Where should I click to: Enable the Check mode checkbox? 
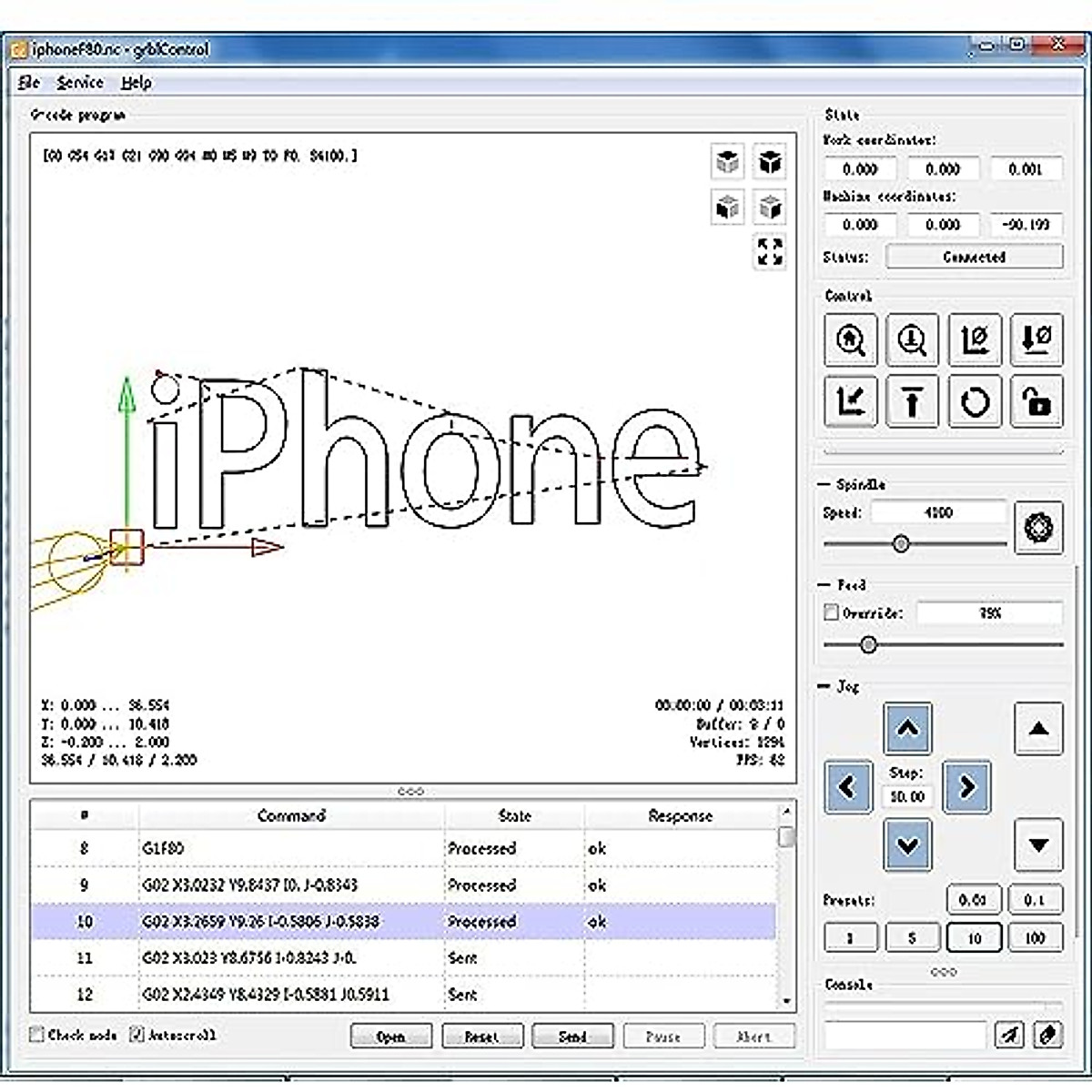coord(37,1035)
